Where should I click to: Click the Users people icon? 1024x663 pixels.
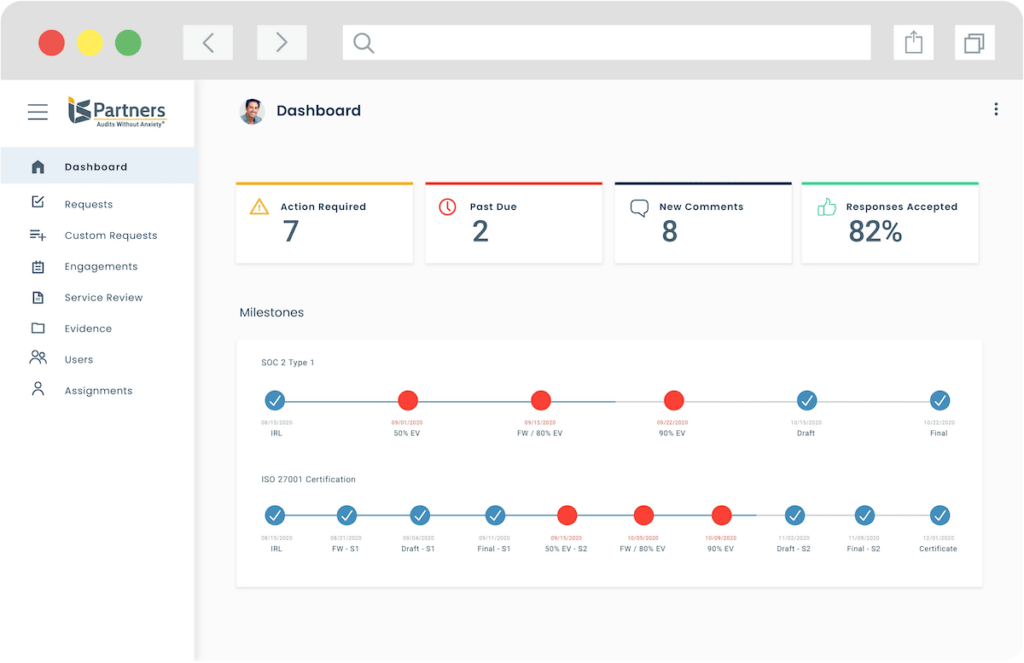coord(36,358)
